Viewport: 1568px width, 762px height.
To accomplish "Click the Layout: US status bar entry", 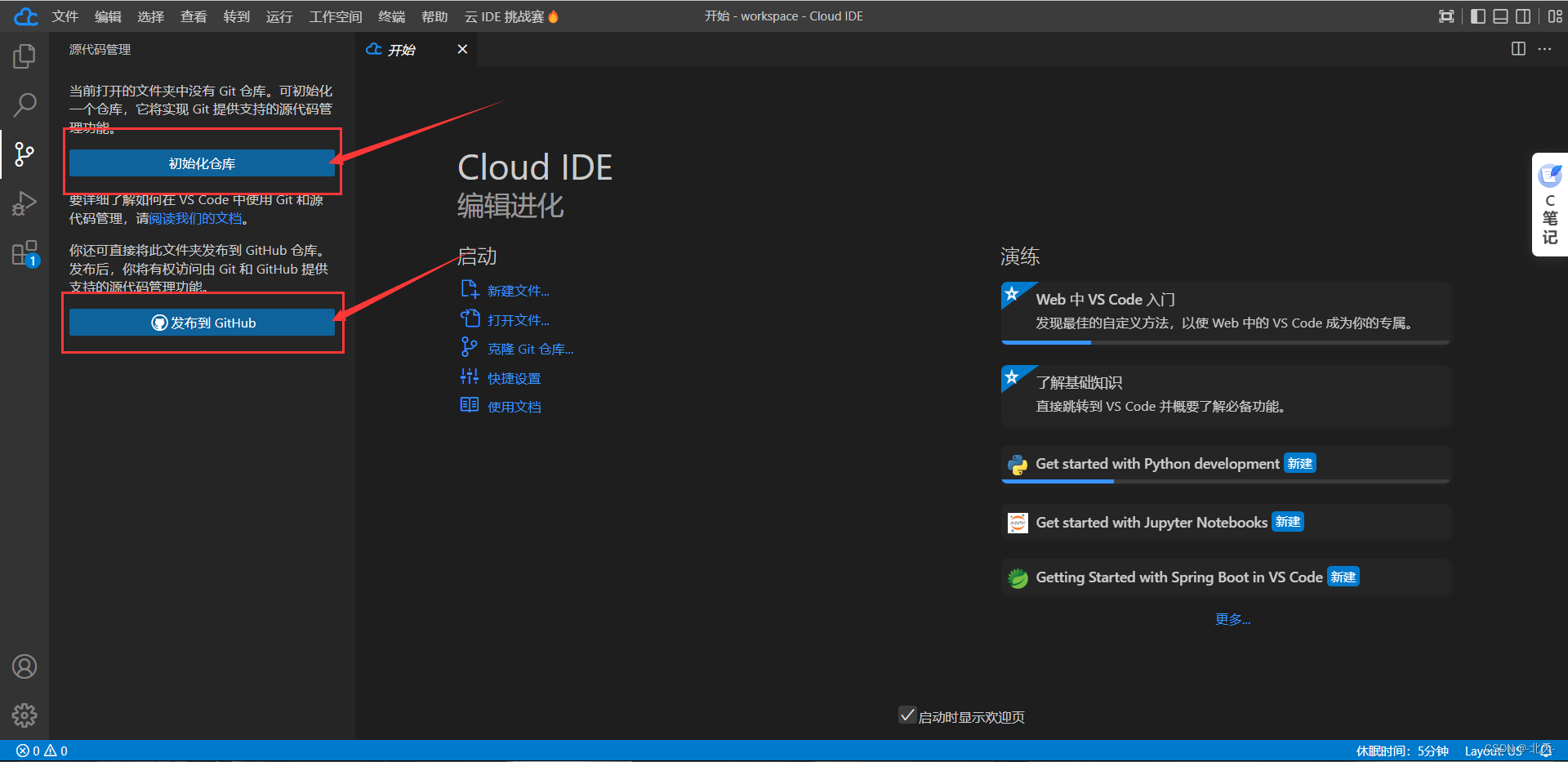I will [1494, 751].
